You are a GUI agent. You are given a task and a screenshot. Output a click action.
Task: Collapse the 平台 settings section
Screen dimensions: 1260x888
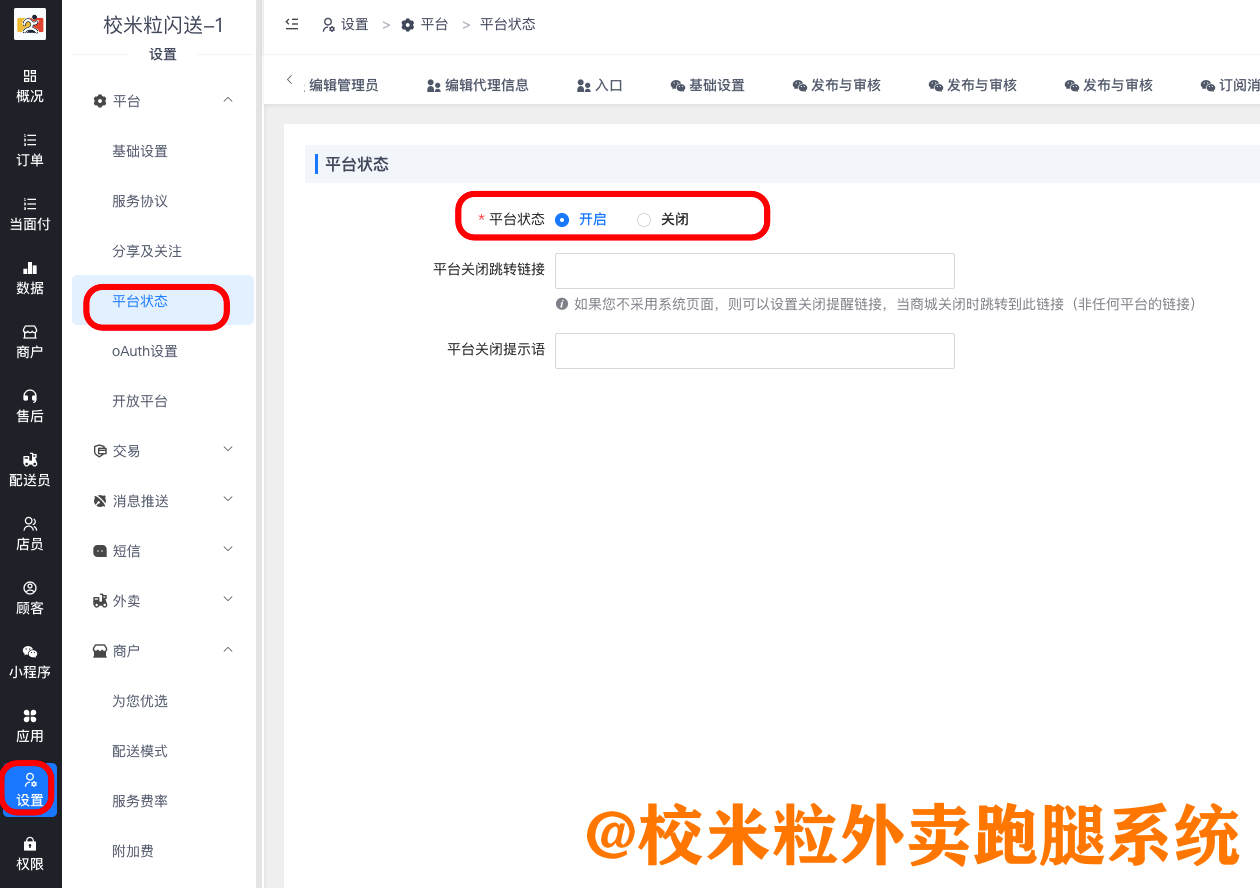coord(163,100)
